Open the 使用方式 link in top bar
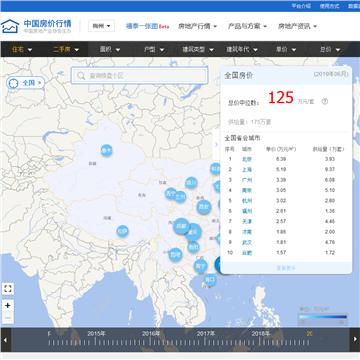The width and height of the screenshot is (360, 360). point(329,6)
